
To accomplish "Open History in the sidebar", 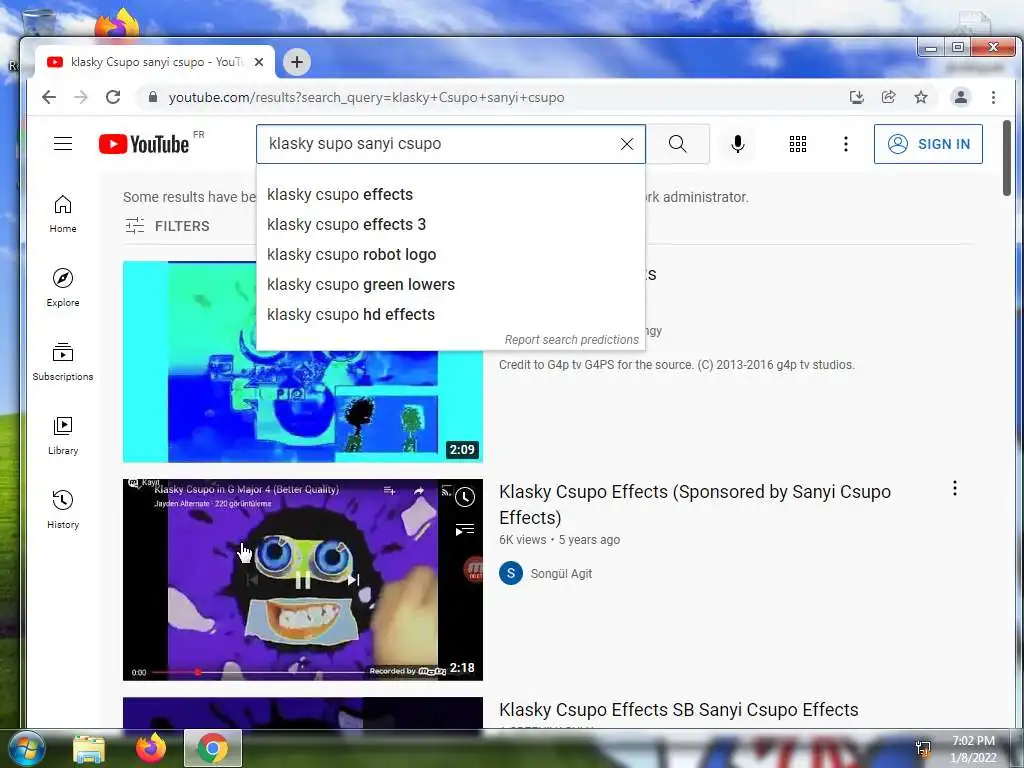I will click(x=63, y=509).
